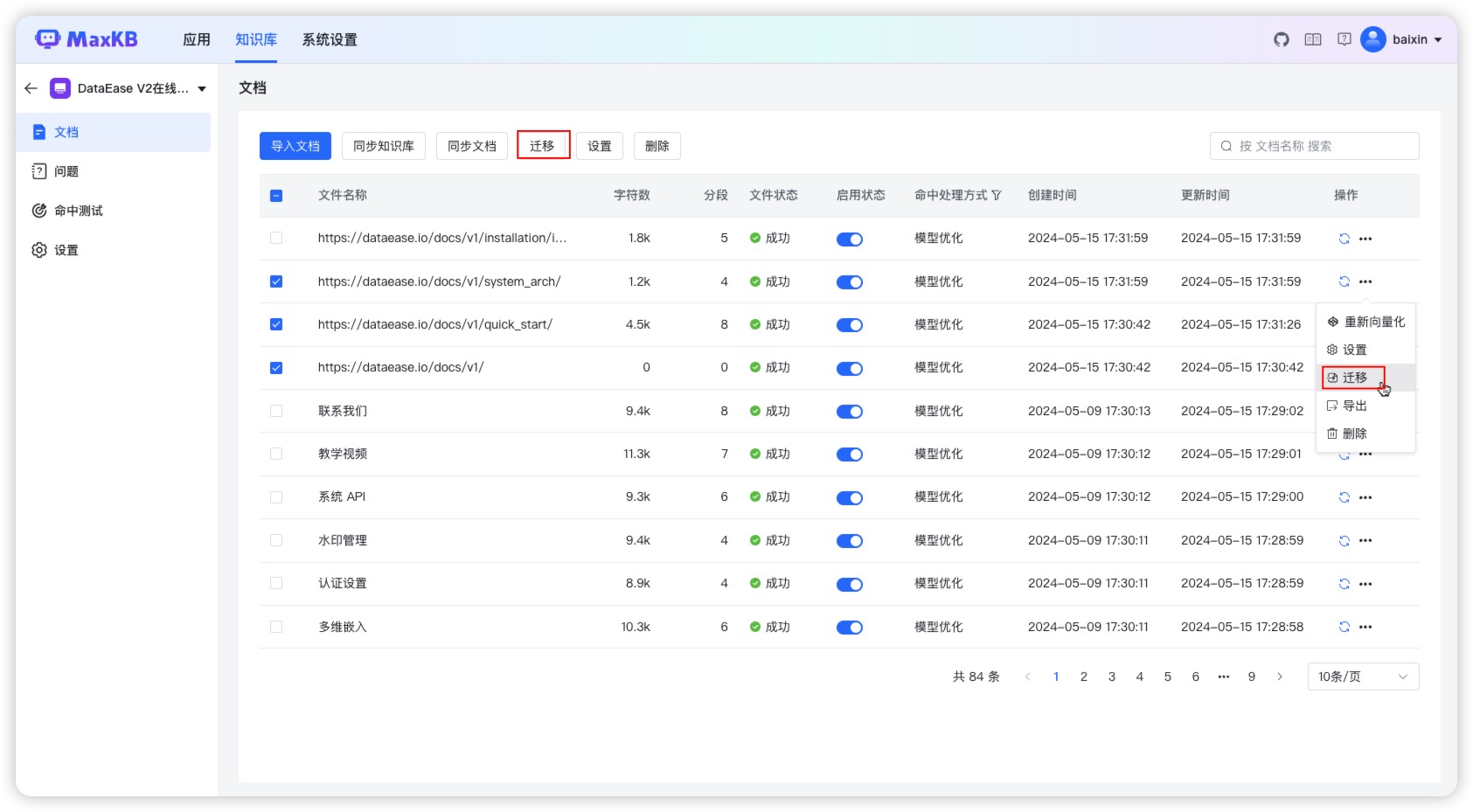The height and width of the screenshot is (812, 1473).
Task: Uncheck the docs/v1/ row checkbox
Action: coord(276,368)
